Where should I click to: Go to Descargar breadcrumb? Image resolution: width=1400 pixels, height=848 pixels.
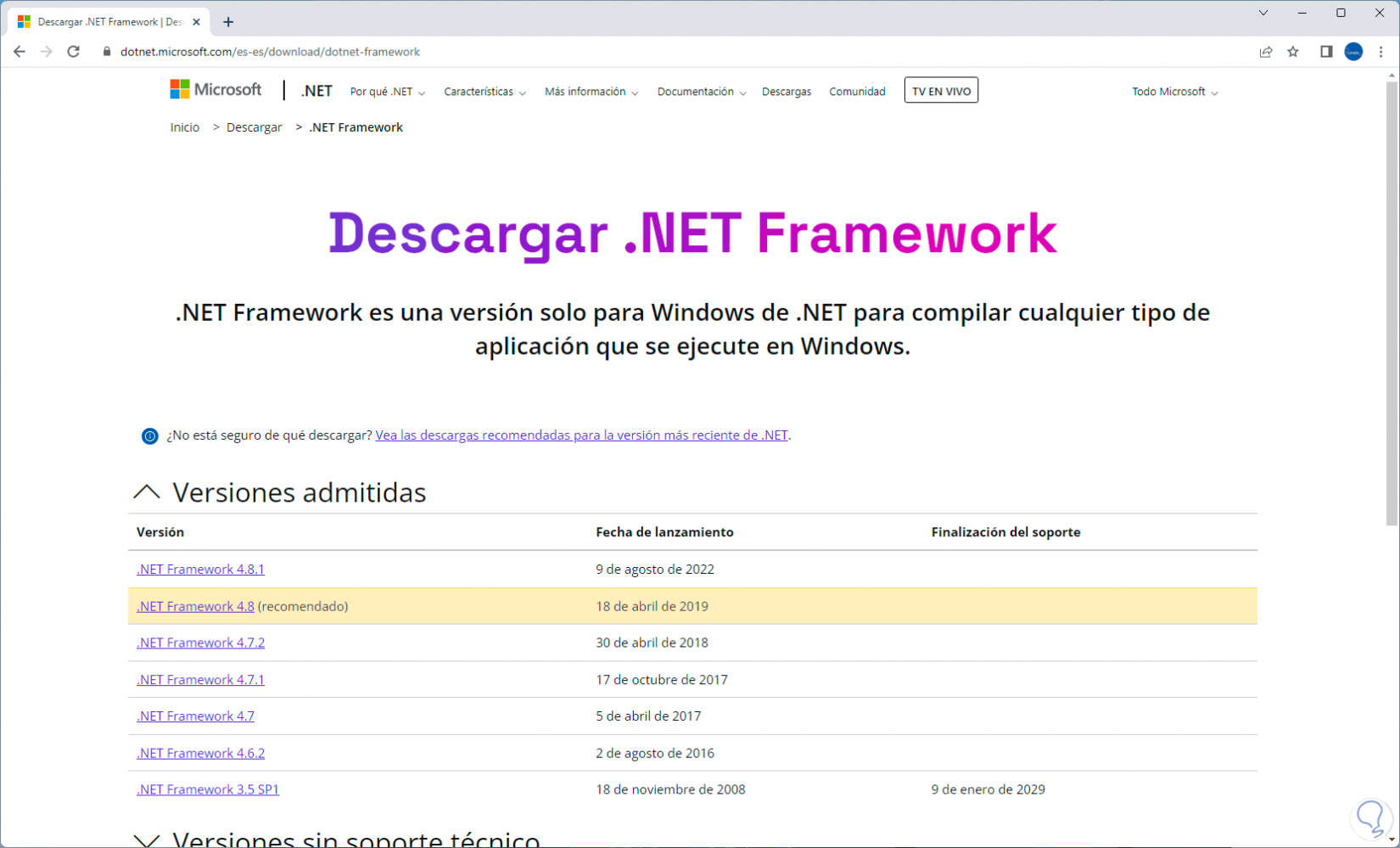[x=254, y=127]
